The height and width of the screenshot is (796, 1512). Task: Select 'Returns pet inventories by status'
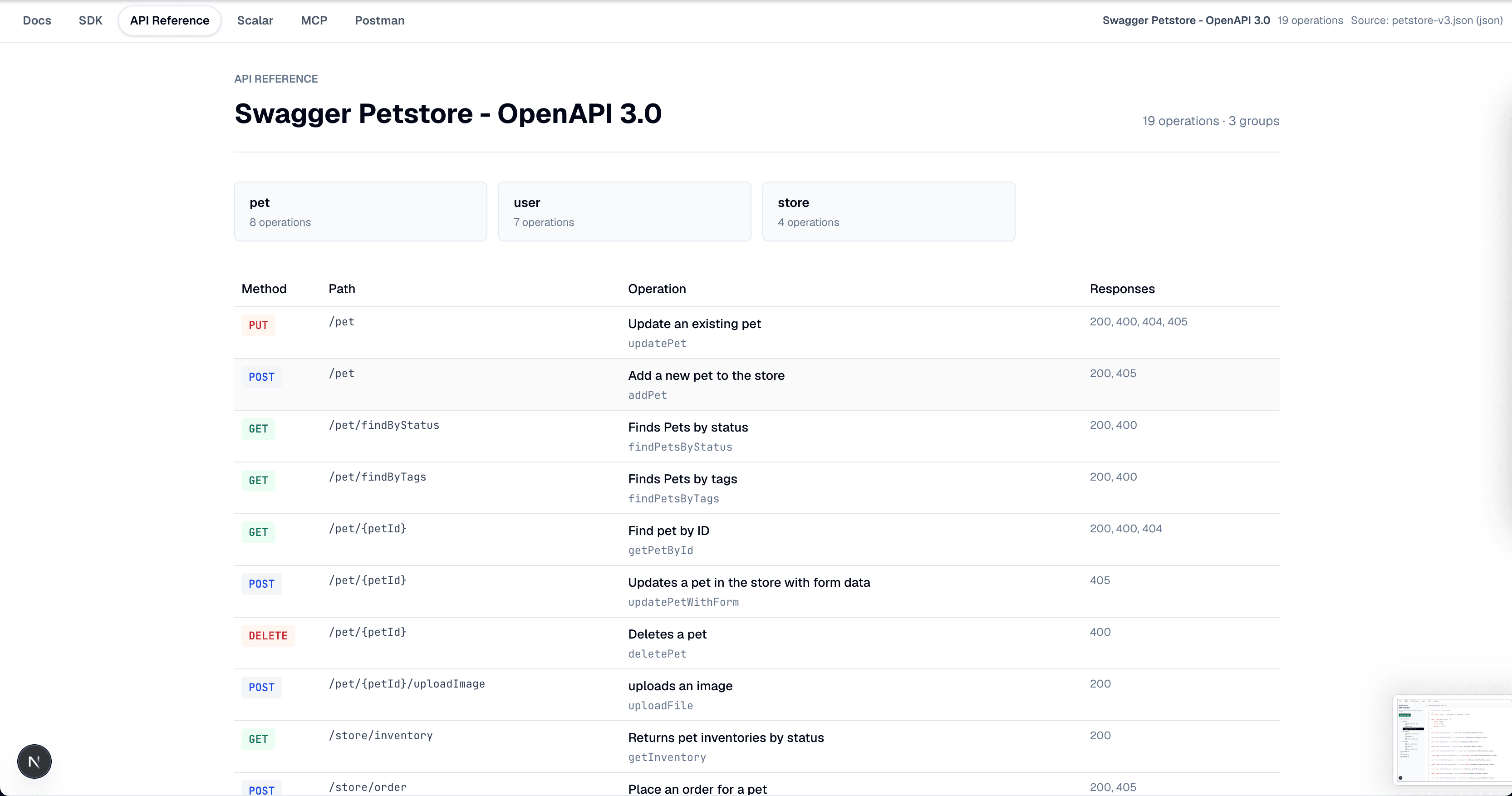(726, 737)
